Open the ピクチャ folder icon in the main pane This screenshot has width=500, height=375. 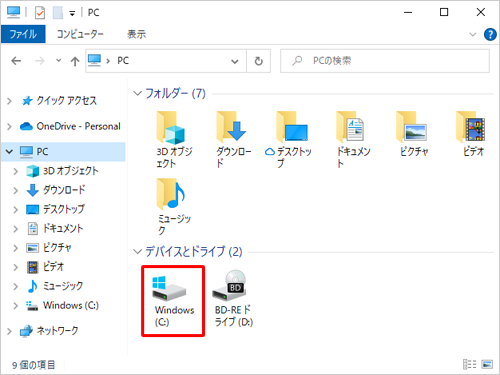[x=411, y=127]
